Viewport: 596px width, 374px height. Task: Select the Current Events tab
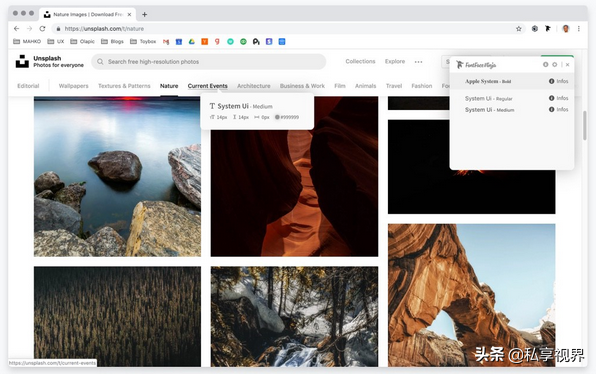tap(208, 86)
